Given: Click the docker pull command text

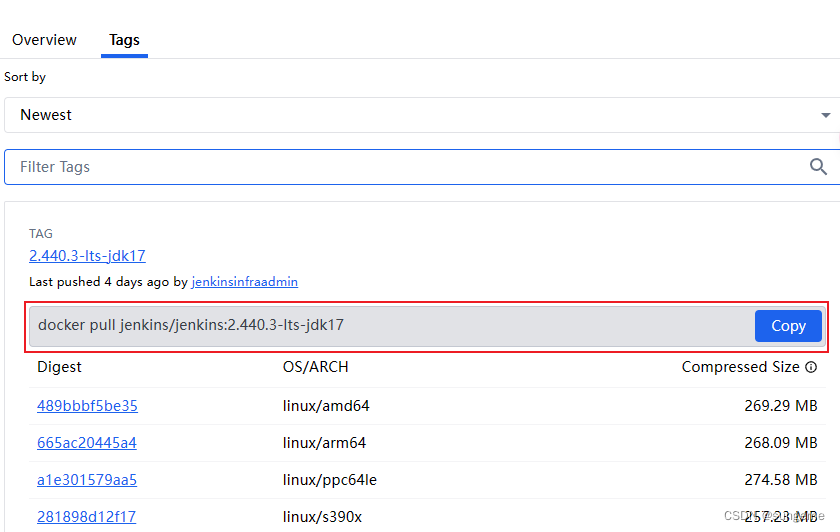Looking at the screenshot, I should [x=191, y=325].
